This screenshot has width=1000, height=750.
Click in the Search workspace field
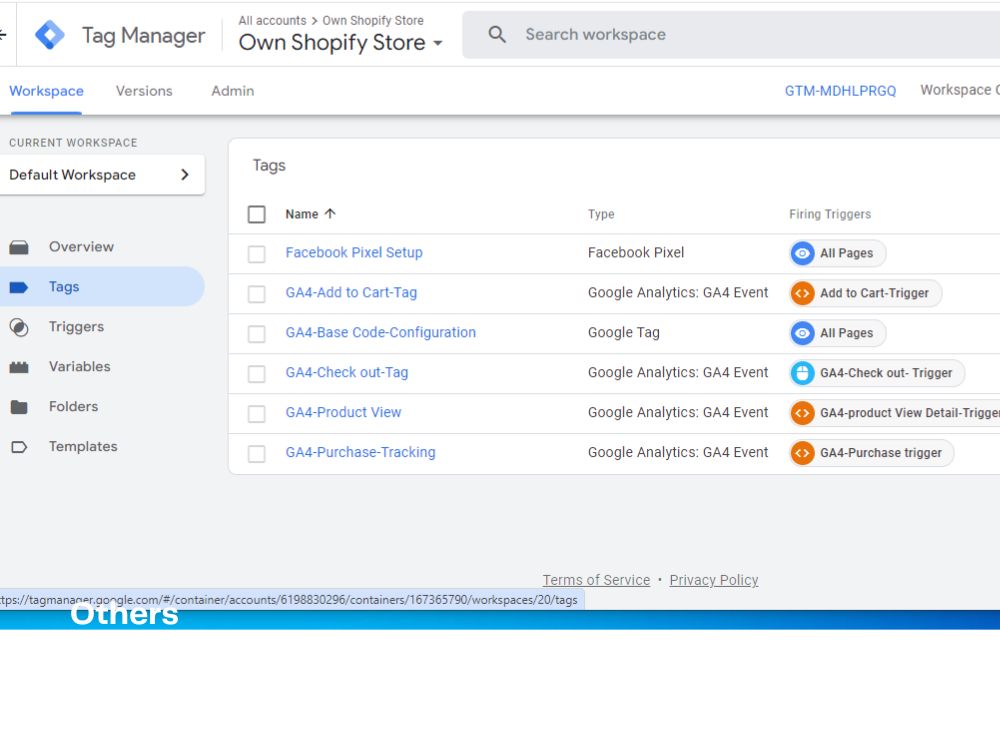[731, 34]
